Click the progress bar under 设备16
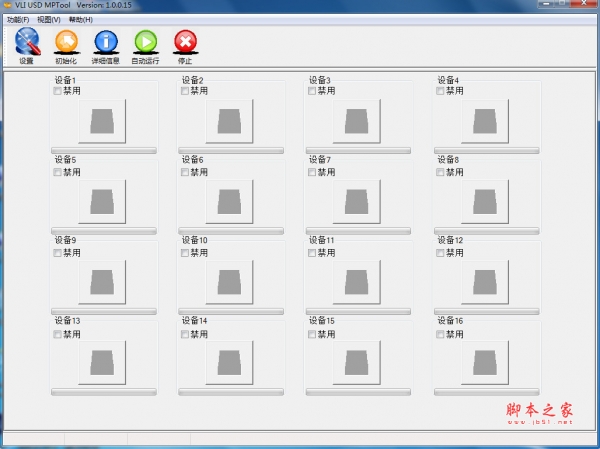 pyautogui.click(x=487, y=392)
